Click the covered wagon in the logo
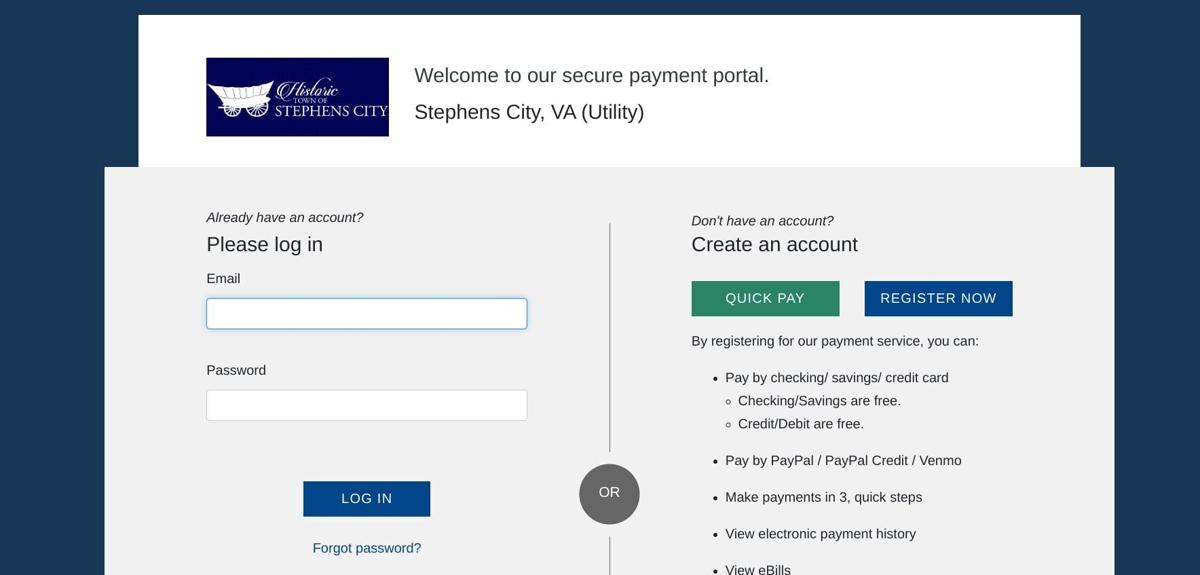This screenshot has height=575, width=1200. (x=241, y=99)
